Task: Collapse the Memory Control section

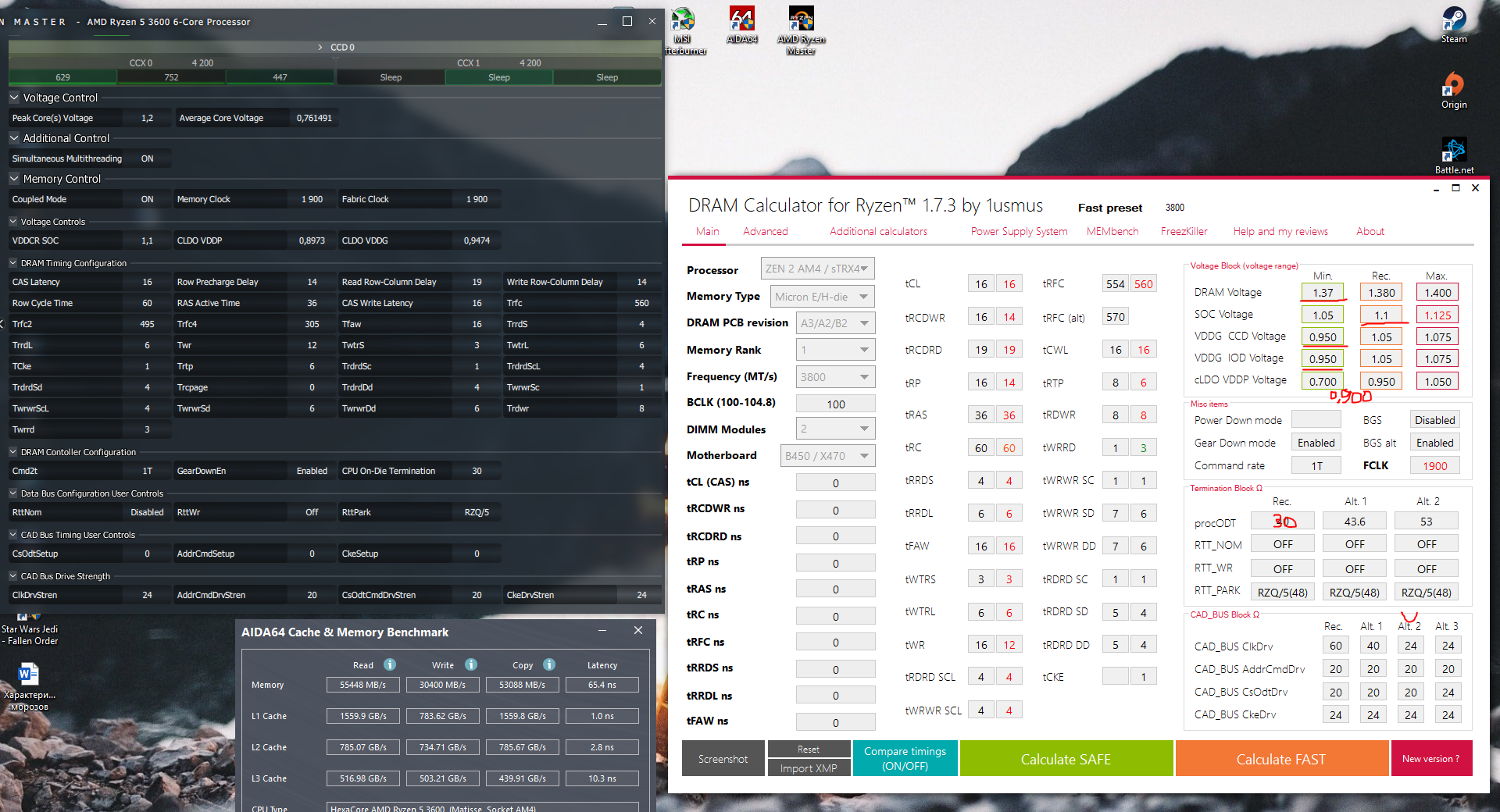Action: (x=14, y=179)
